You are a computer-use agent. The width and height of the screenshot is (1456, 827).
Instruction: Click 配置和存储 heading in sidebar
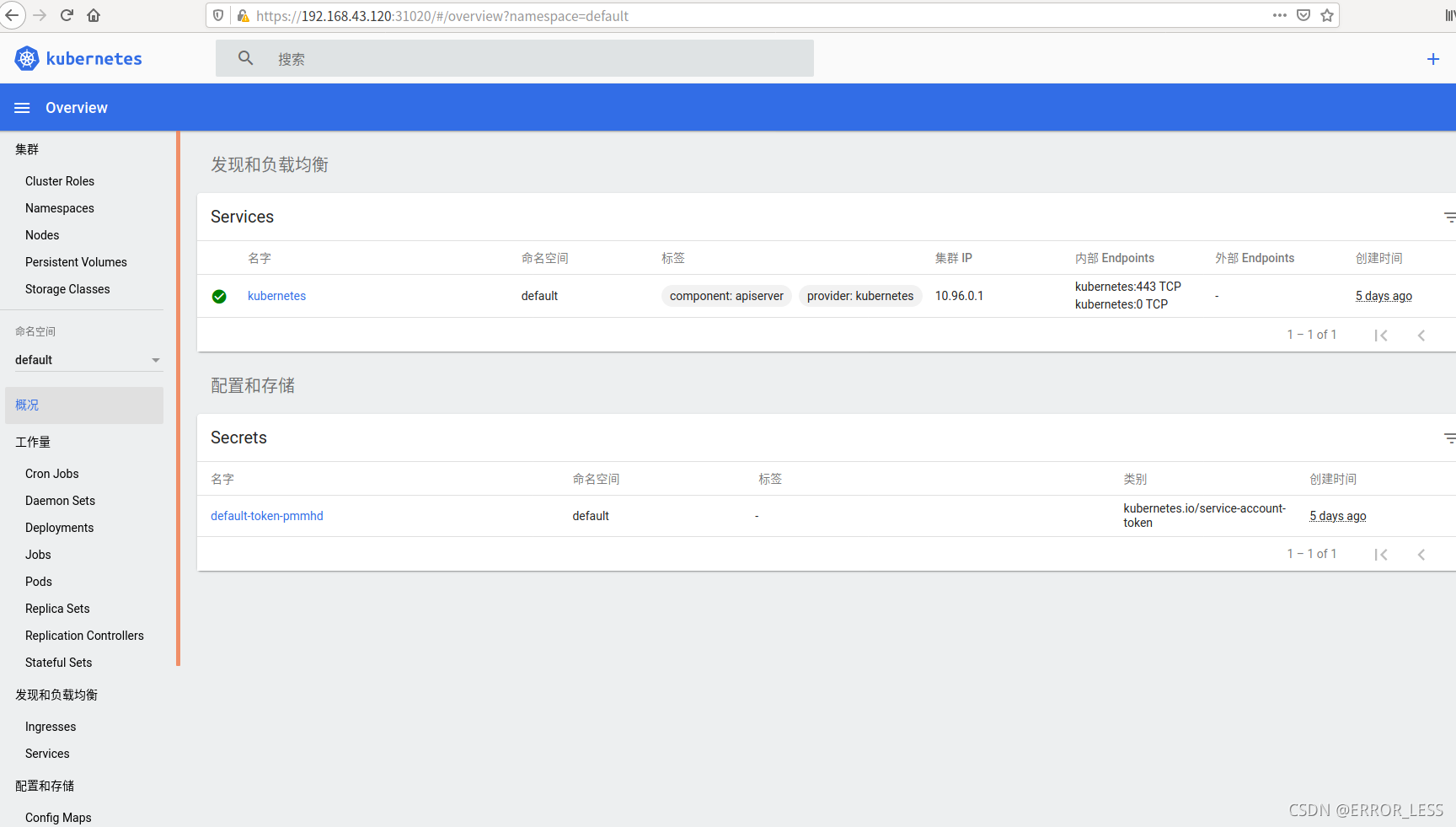point(45,786)
